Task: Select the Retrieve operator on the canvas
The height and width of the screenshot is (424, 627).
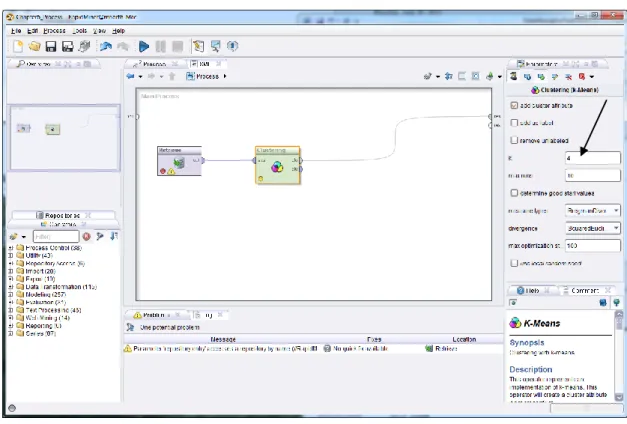Action: 179,161
